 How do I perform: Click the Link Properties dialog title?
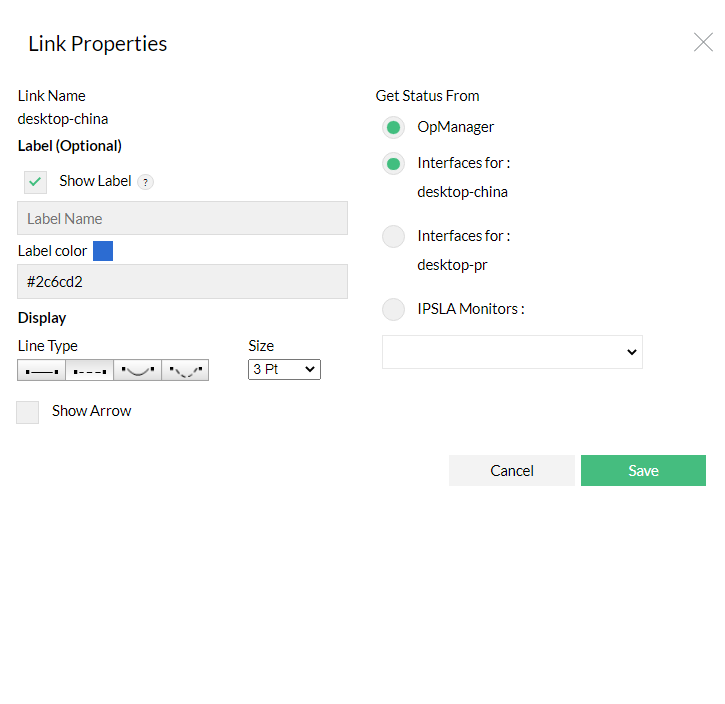coord(98,44)
